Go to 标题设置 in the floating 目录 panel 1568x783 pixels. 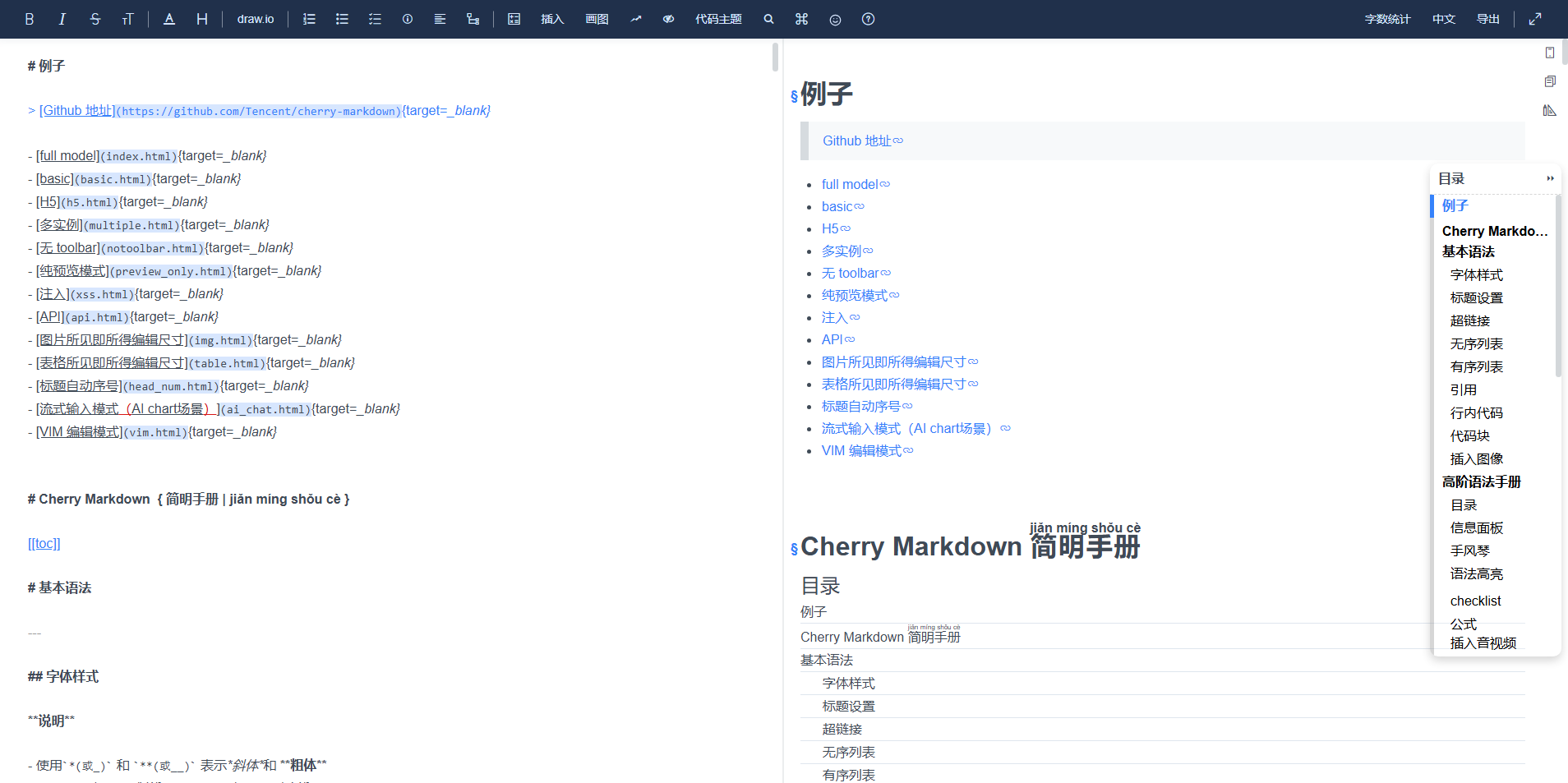[x=1477, y=297]
